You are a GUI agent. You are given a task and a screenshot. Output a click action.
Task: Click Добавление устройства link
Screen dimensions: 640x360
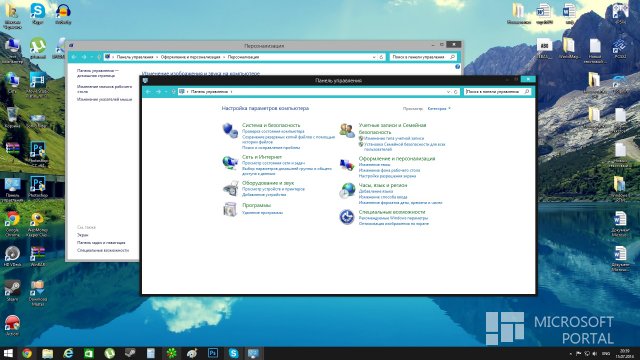(x=264, y=195)
